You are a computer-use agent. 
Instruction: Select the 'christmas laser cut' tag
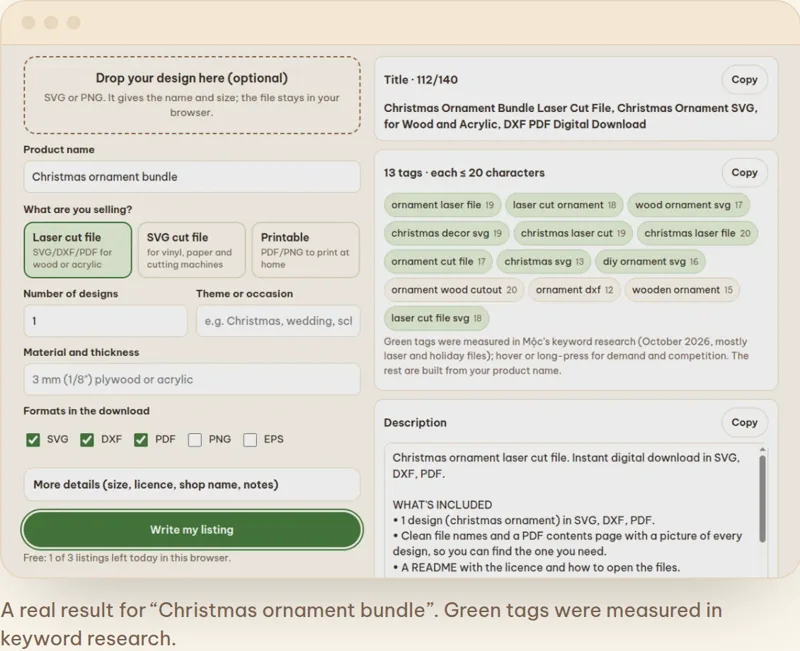click(x=573, y=233)
